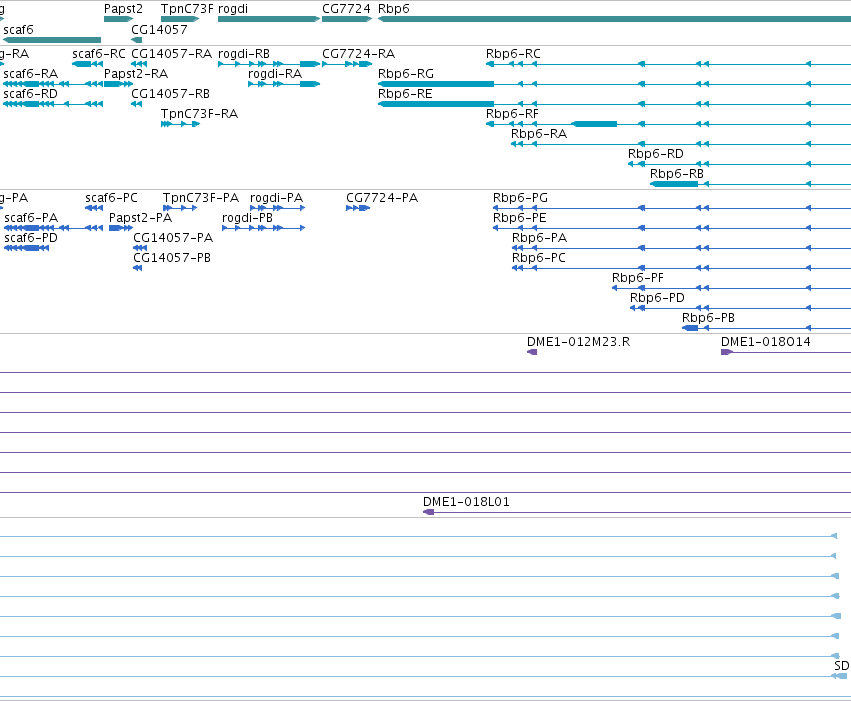Select the Rbp6-PC protein label
The height and width of the screenshot is (701, 851).
538,258
